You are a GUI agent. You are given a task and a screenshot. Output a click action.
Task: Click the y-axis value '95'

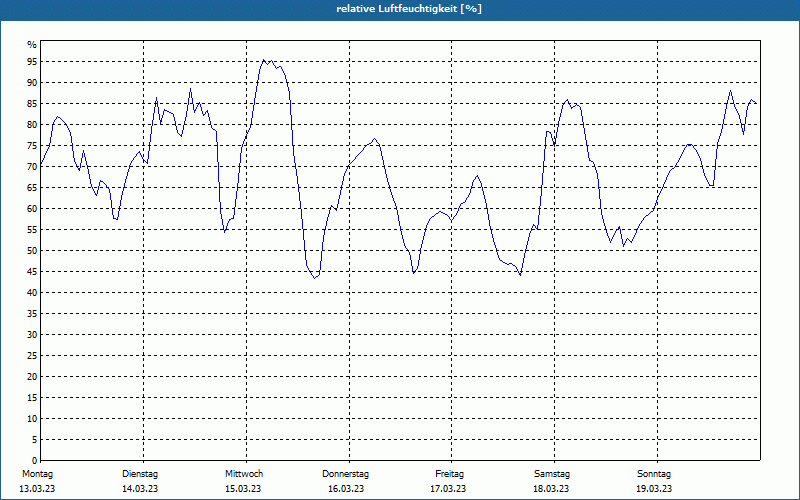[32, 62]
